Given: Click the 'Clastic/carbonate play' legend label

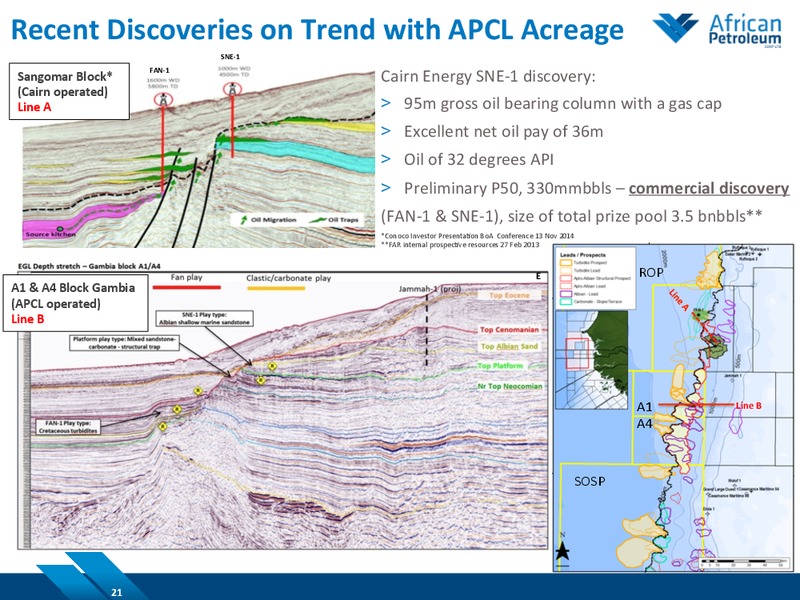Looking at the screenshot, I should point(288,278).
